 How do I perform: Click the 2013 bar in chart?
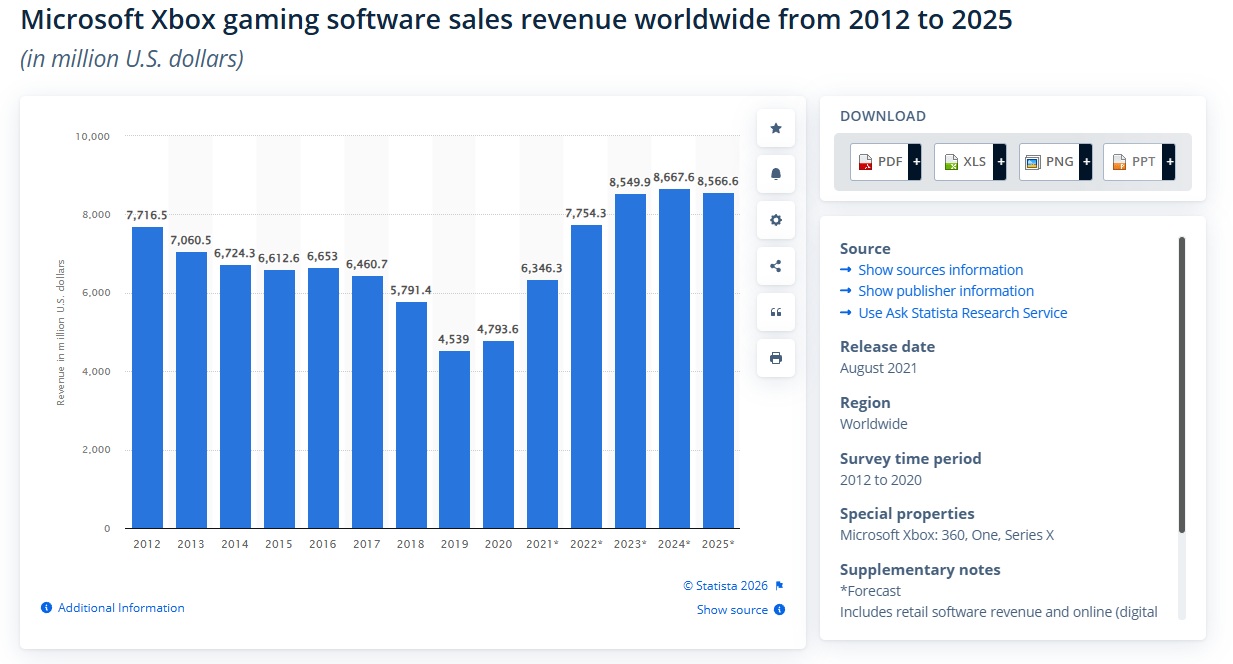click(x=191, y=390)
